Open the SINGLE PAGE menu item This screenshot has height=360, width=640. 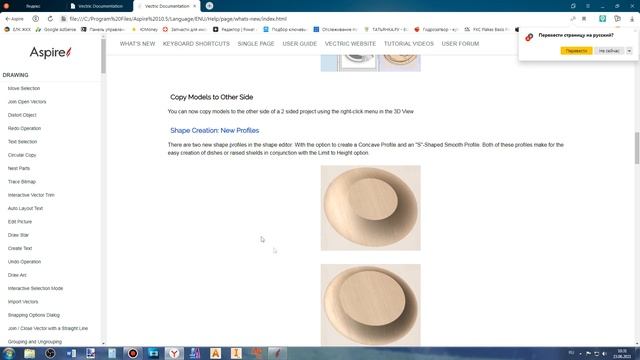tap(256, 44)
